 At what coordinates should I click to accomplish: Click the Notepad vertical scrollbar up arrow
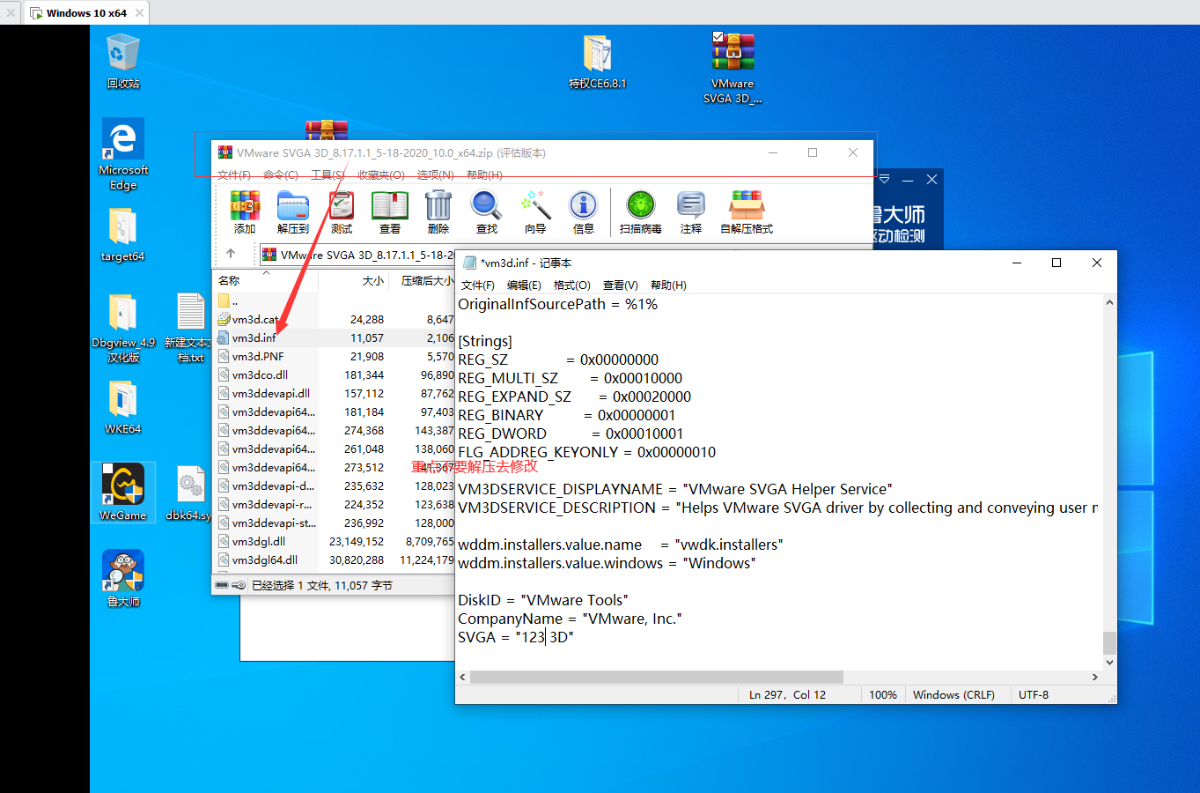pyautogui.click(x=1108, y=302)
